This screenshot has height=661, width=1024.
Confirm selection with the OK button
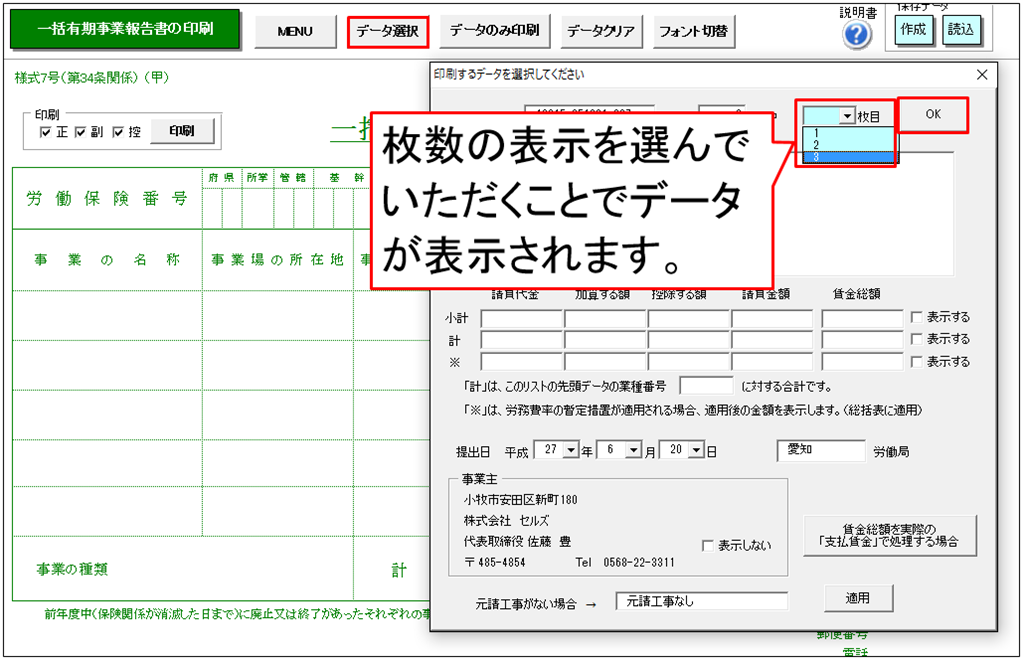pyautogui.click(x=933, y=115)
